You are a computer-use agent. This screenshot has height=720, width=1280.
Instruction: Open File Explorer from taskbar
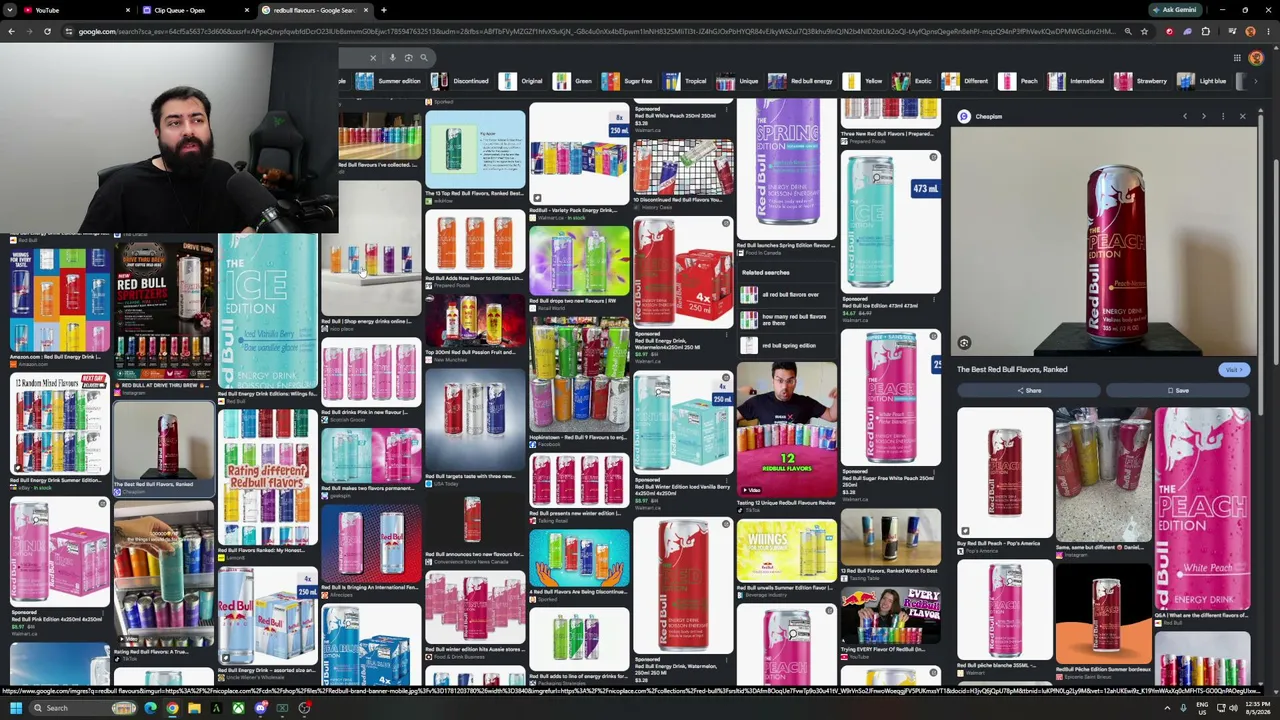point(194,708)
